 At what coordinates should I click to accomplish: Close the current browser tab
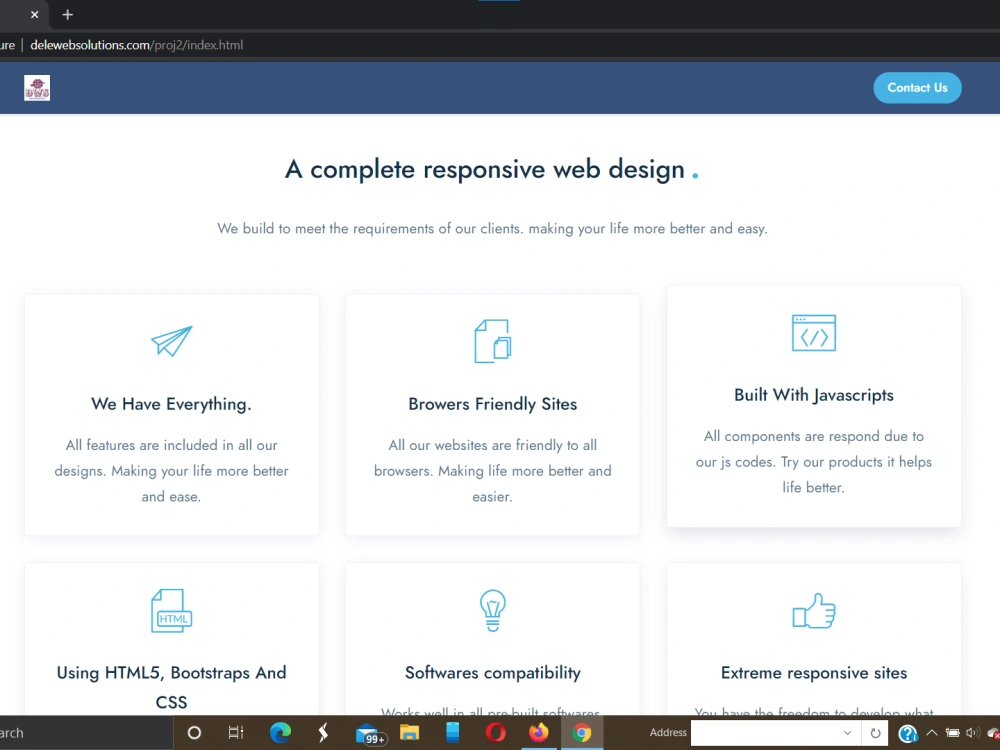(x=34, y=14)
